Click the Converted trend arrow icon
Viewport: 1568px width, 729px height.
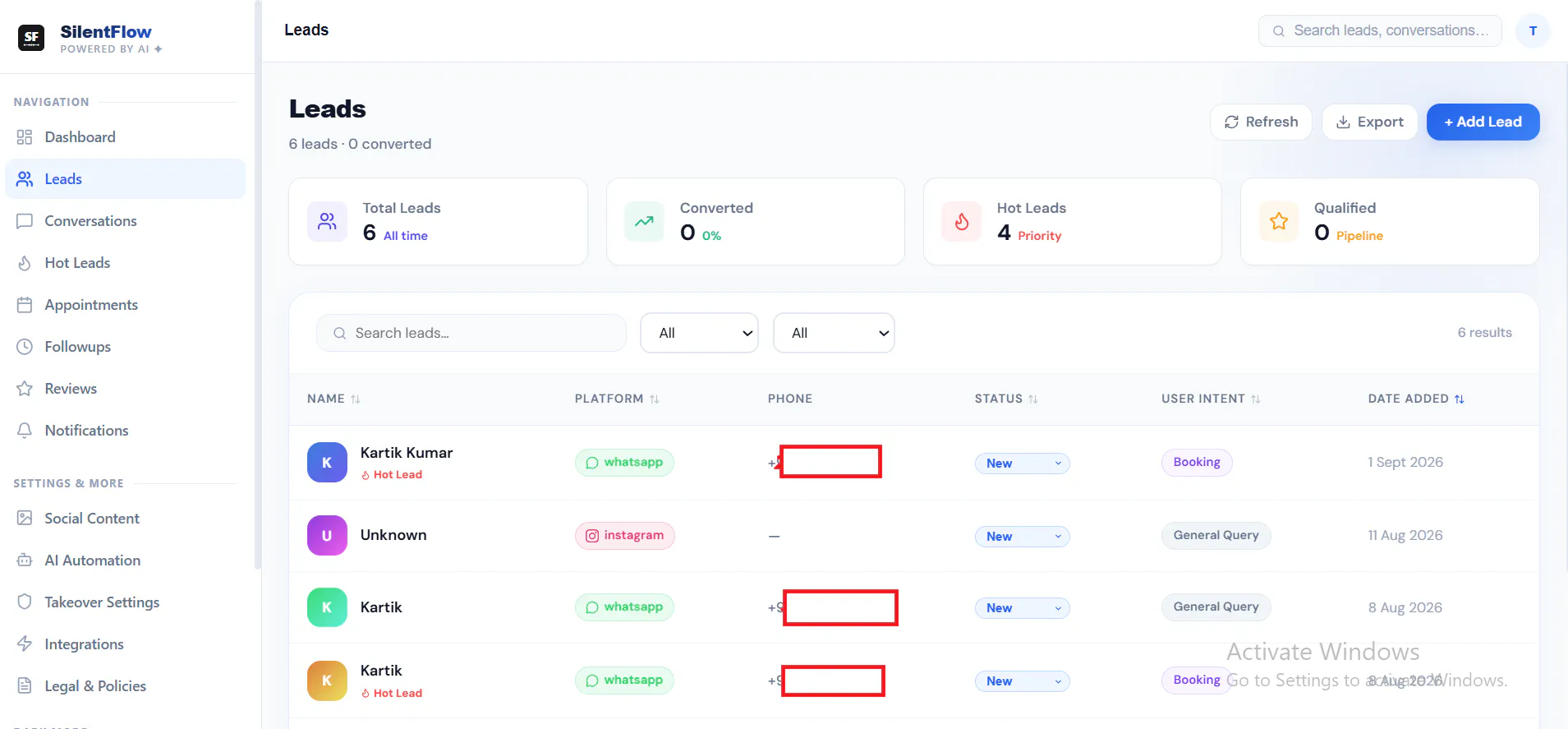645,222
